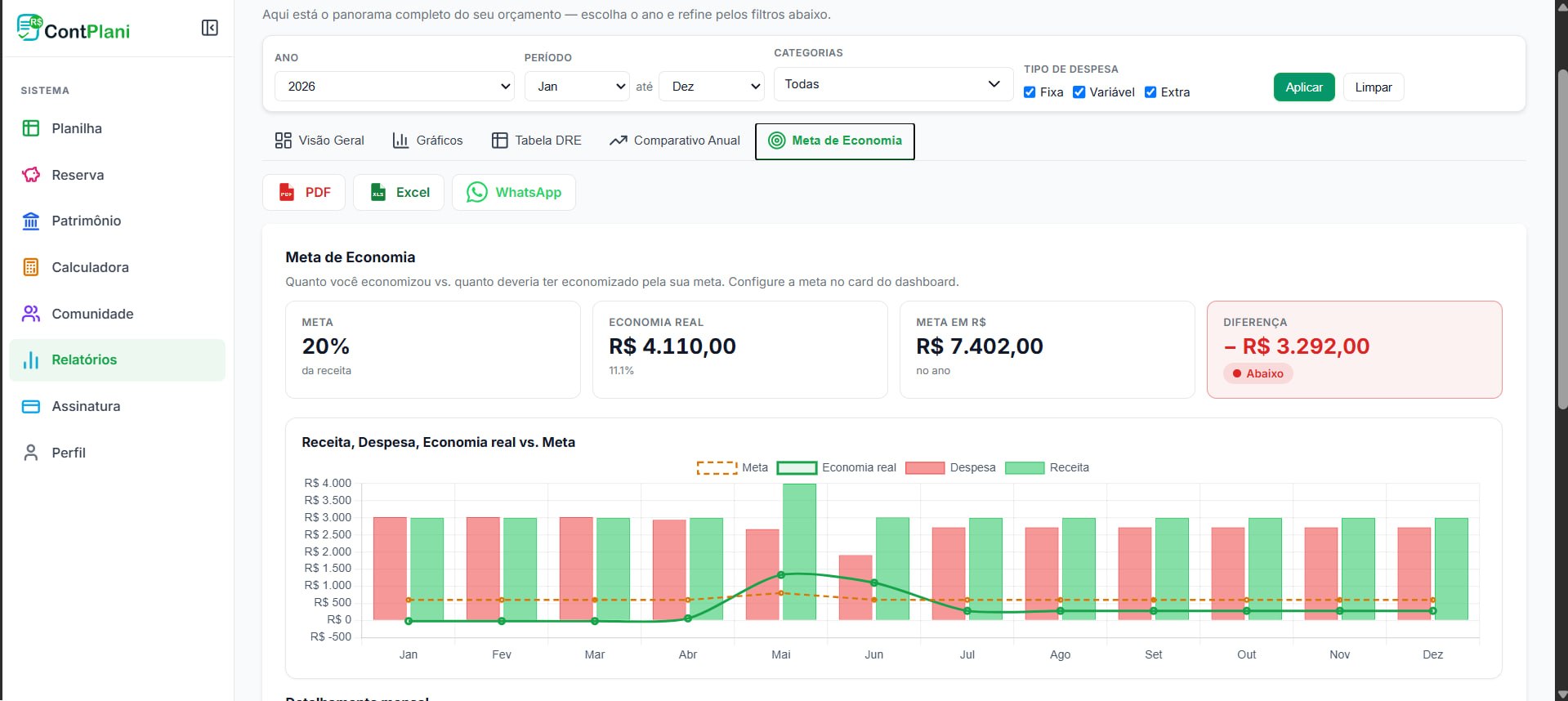Export report with the PDF button
Viewport: 1568px width, 701px height.
304,192
